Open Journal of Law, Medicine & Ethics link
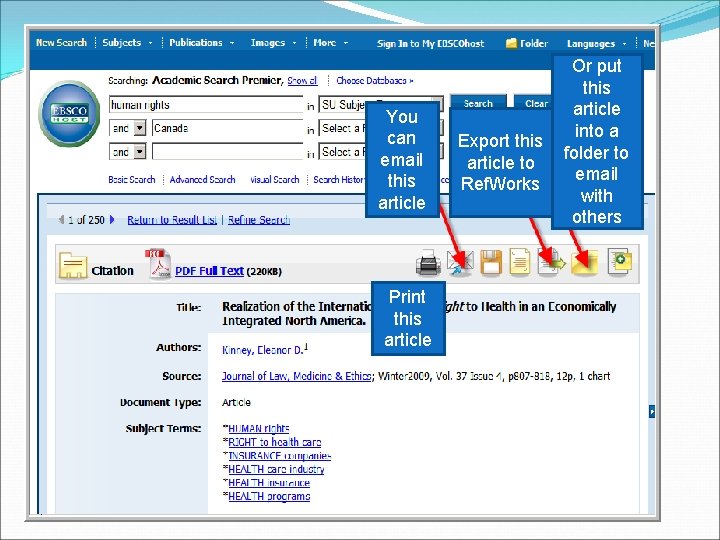The height and width of the screenshot is (540, 720). (x=296, y=376)
